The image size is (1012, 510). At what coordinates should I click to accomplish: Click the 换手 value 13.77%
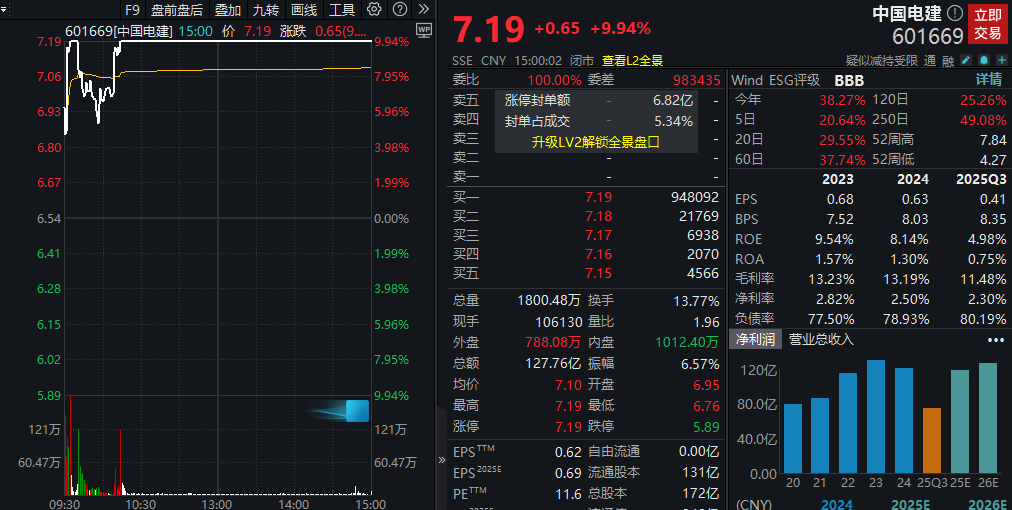[696, 301]
